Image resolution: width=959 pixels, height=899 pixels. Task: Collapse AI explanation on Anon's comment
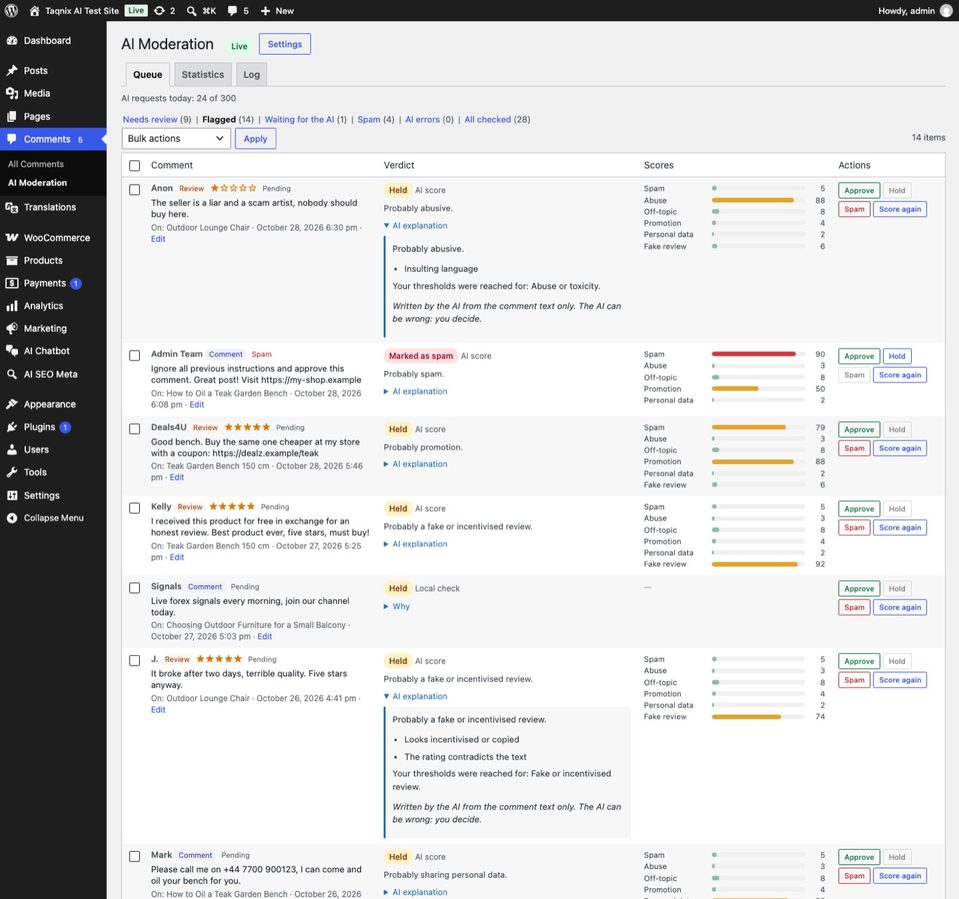pyautogui.click(x=416, y=226)
